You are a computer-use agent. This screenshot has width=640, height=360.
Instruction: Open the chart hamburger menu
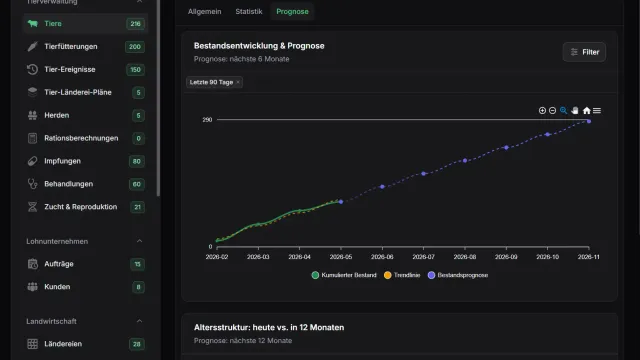click(x=597, y=111)
